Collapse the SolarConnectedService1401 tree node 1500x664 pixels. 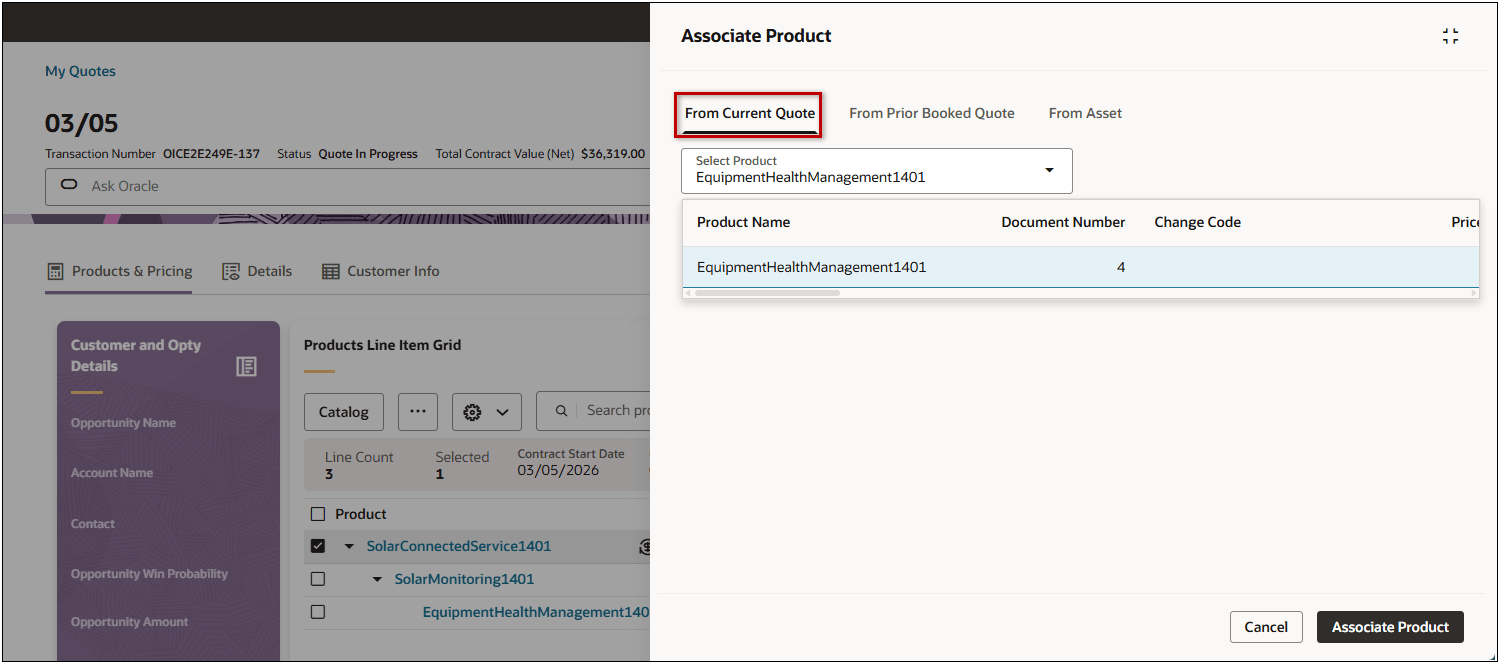pos(349,546)
